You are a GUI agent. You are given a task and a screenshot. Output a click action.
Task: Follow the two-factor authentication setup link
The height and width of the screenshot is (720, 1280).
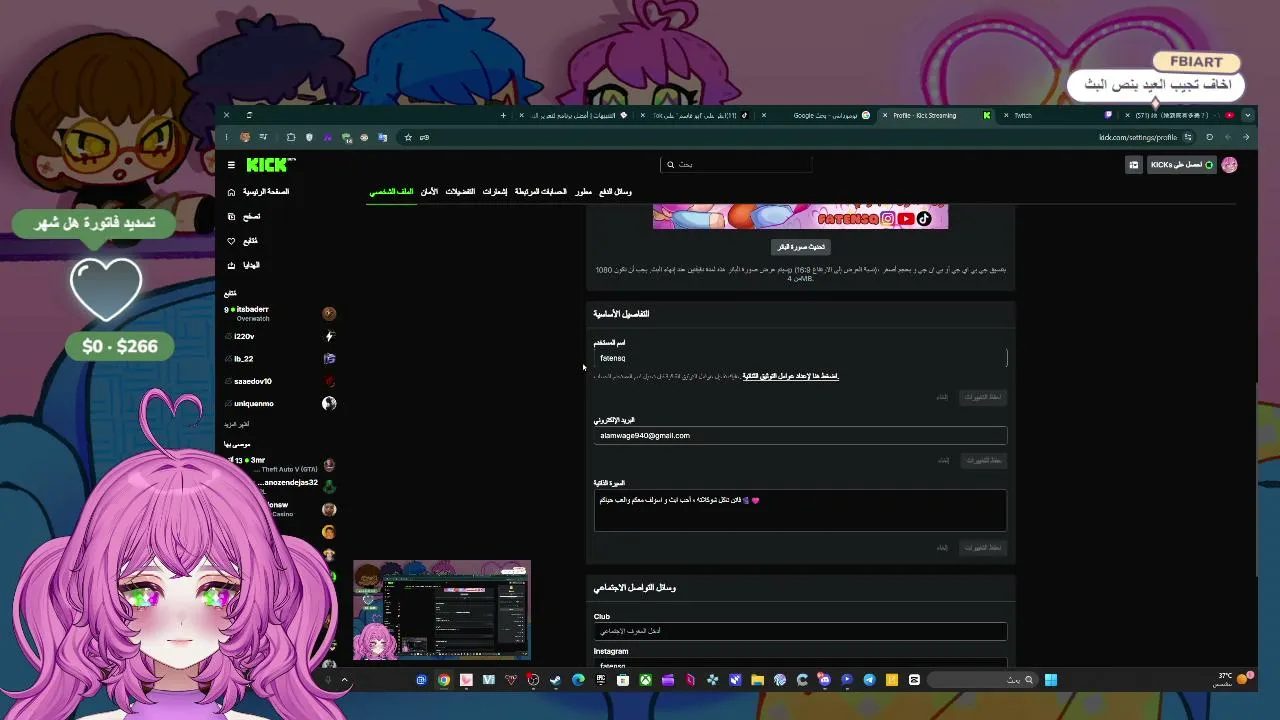coord(790,376)
